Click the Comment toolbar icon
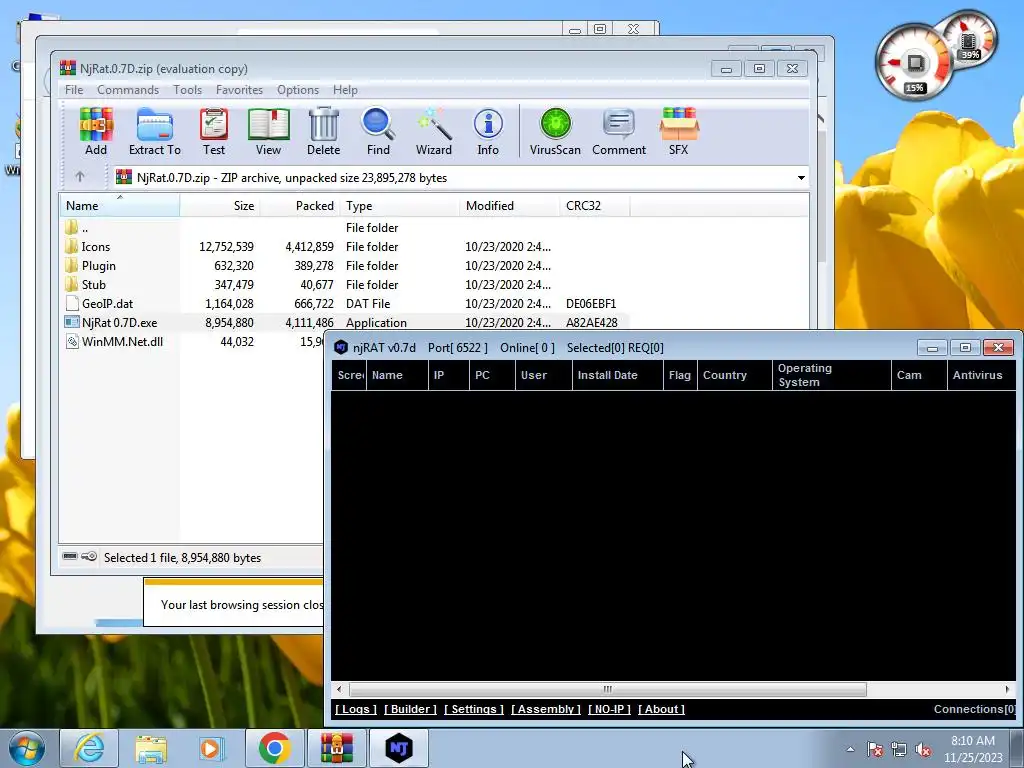This screenshot has width=1024, height=768. pos(619,131)
